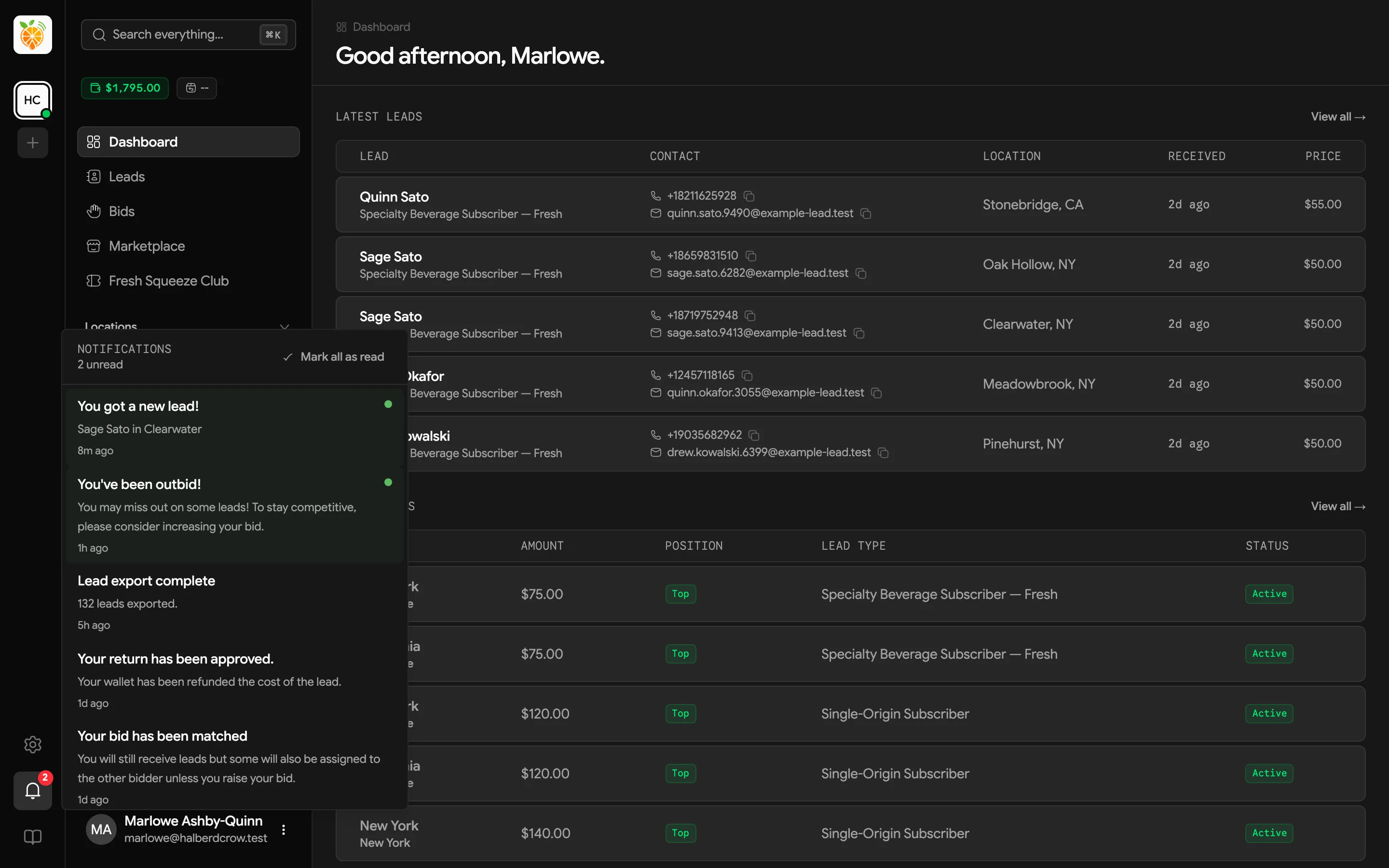Open the $1,795.00 wallet balance
Screen dimensions: 1389x868
(125, 88)
